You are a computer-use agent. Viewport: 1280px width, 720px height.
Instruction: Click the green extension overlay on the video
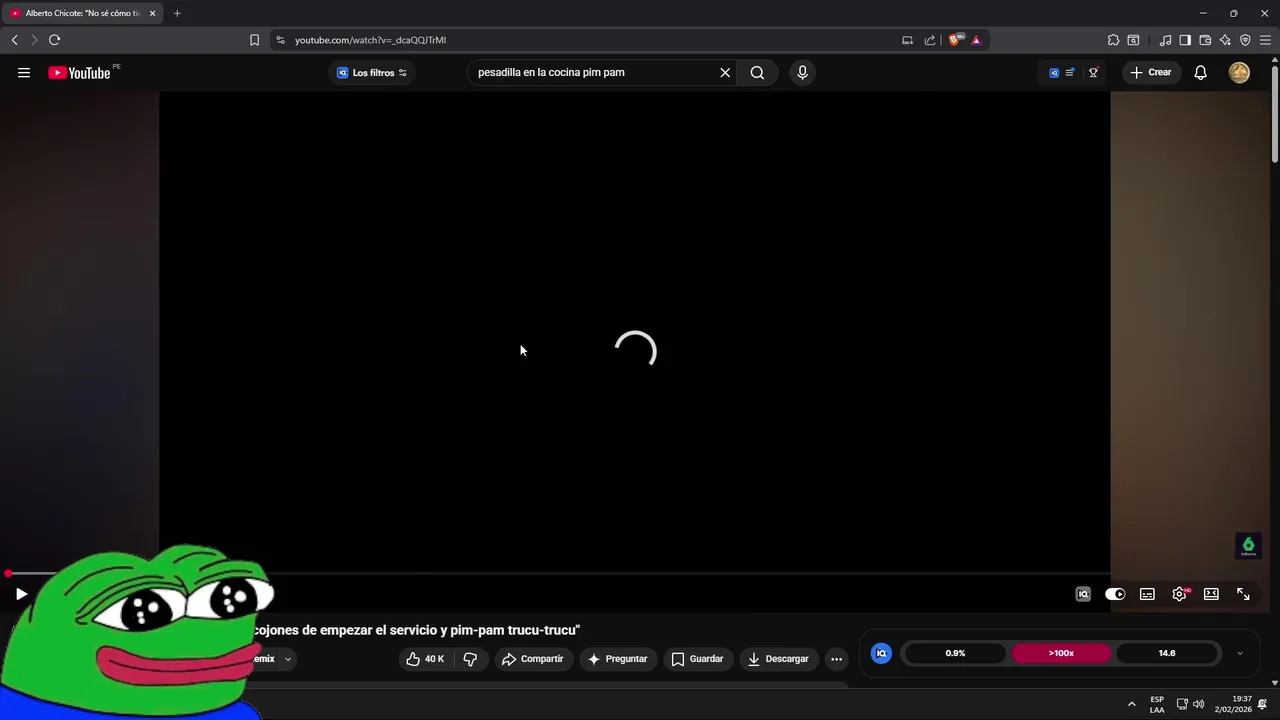[1248, 546]
